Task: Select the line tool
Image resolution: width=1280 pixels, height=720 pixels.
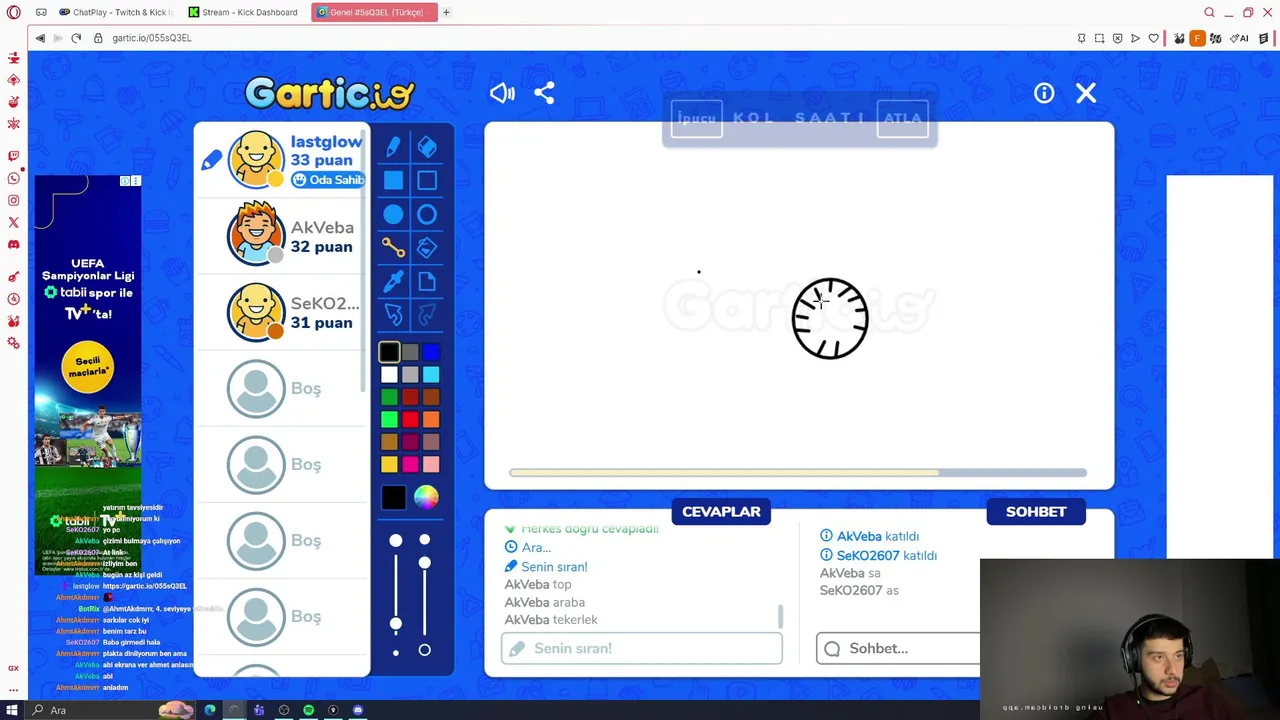Action: (x=393, y=248)
